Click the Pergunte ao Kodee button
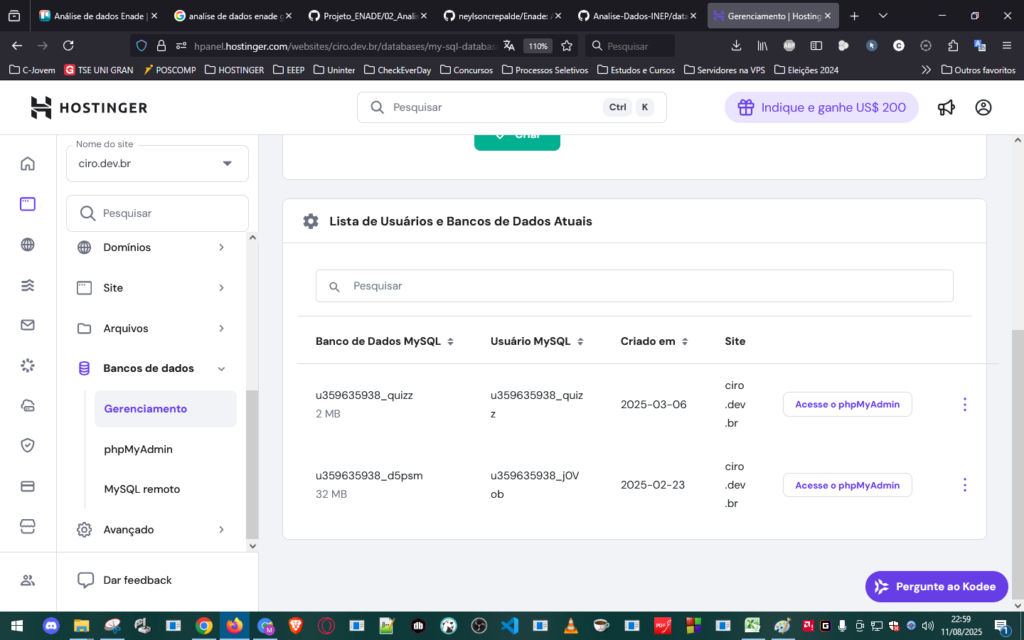 (x=936, y=587)
